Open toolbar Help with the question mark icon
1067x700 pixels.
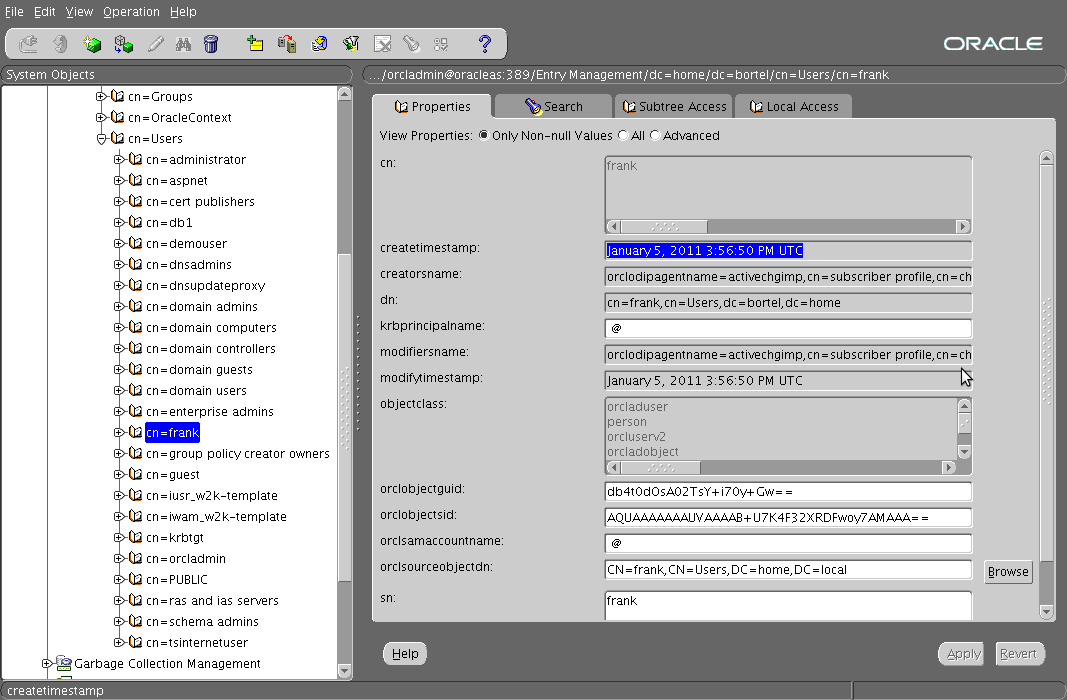484,44
